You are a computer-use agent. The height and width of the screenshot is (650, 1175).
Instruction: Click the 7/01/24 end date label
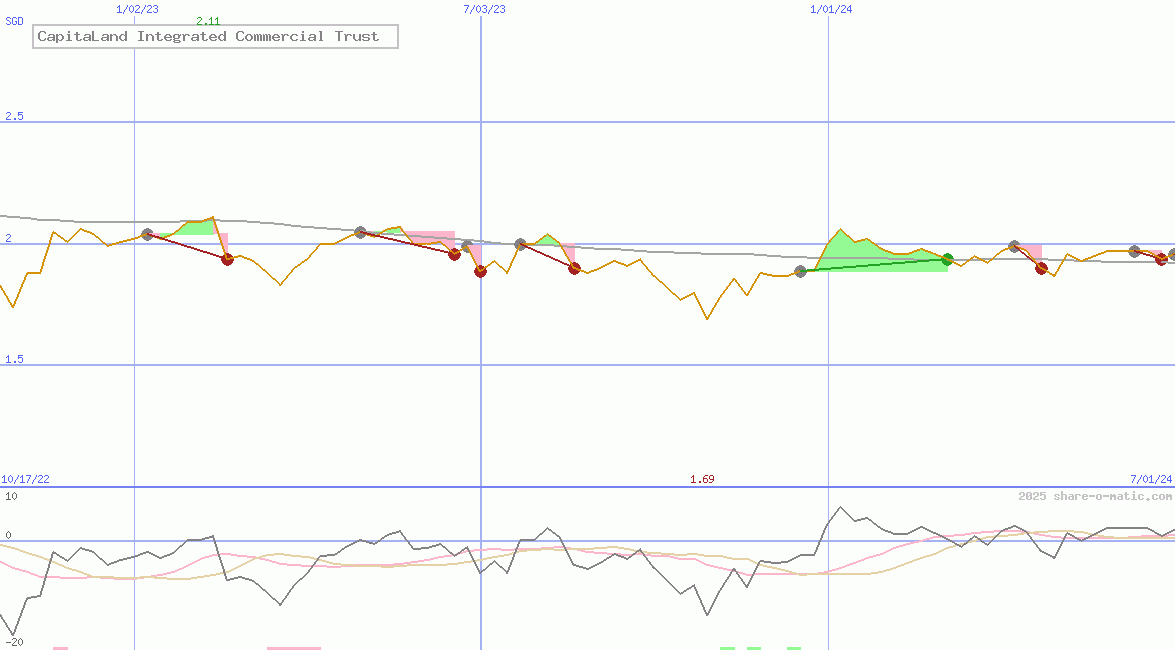pyautogui.click(x=1150, y=479)
